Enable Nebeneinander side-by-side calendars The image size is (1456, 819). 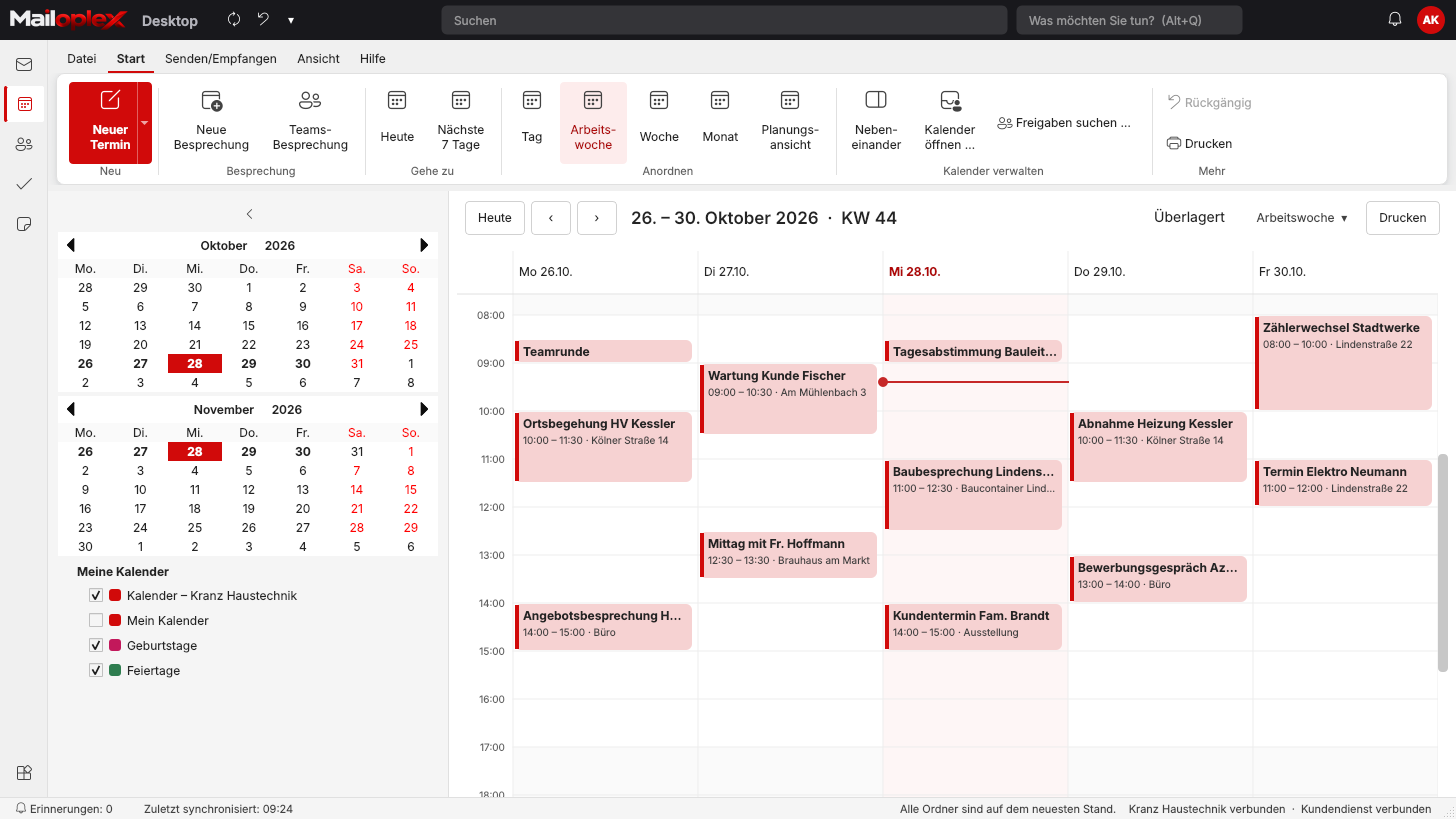876,122
